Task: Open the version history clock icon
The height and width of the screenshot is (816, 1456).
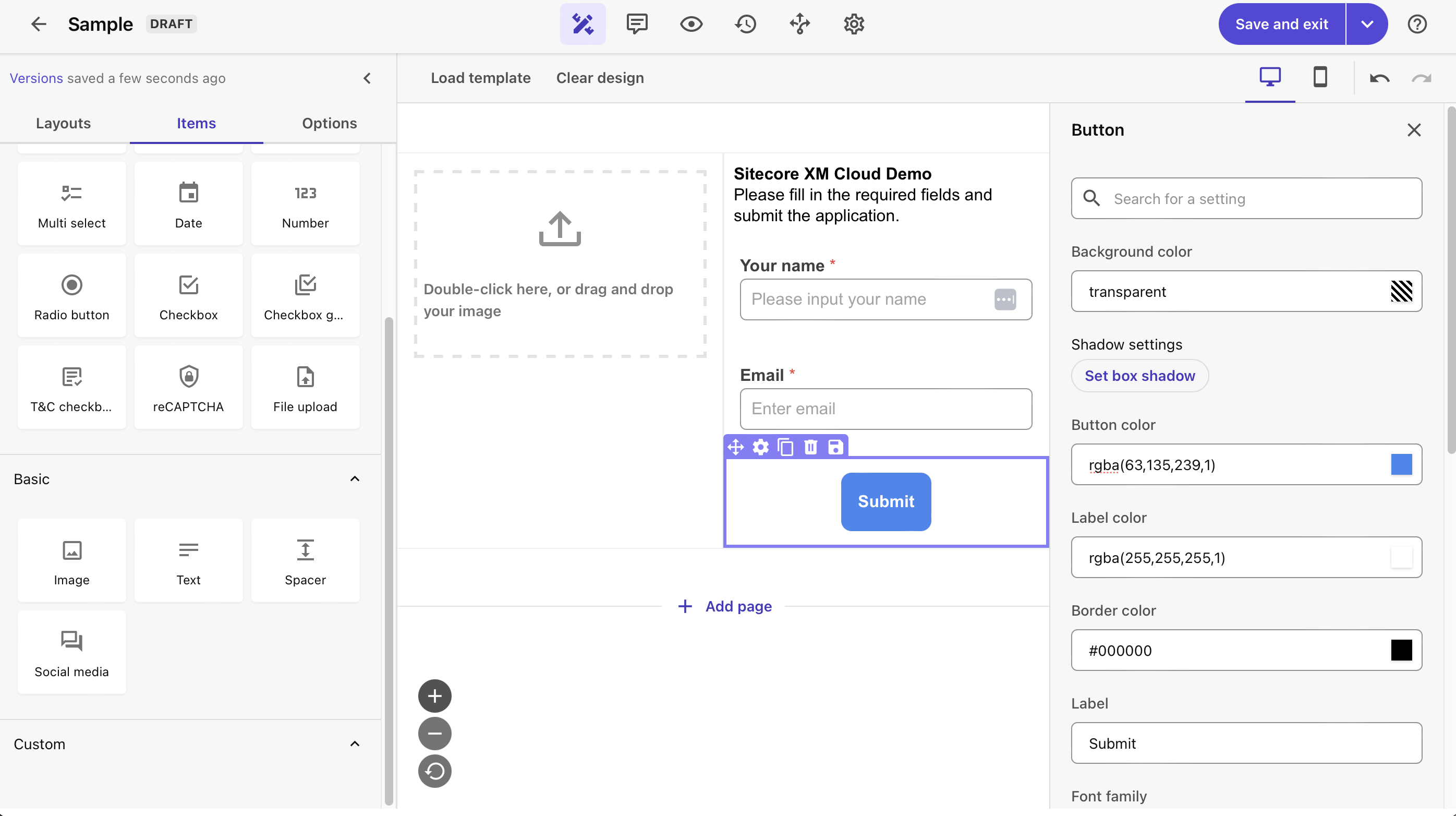Action: pos(746,24)
